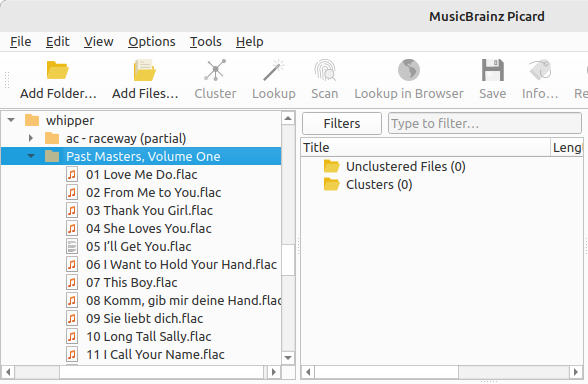The width and height of the screenshot is (588, 384).
Task: Select 11 I Call Your Name.flac
Action: [x=155, y=354]
